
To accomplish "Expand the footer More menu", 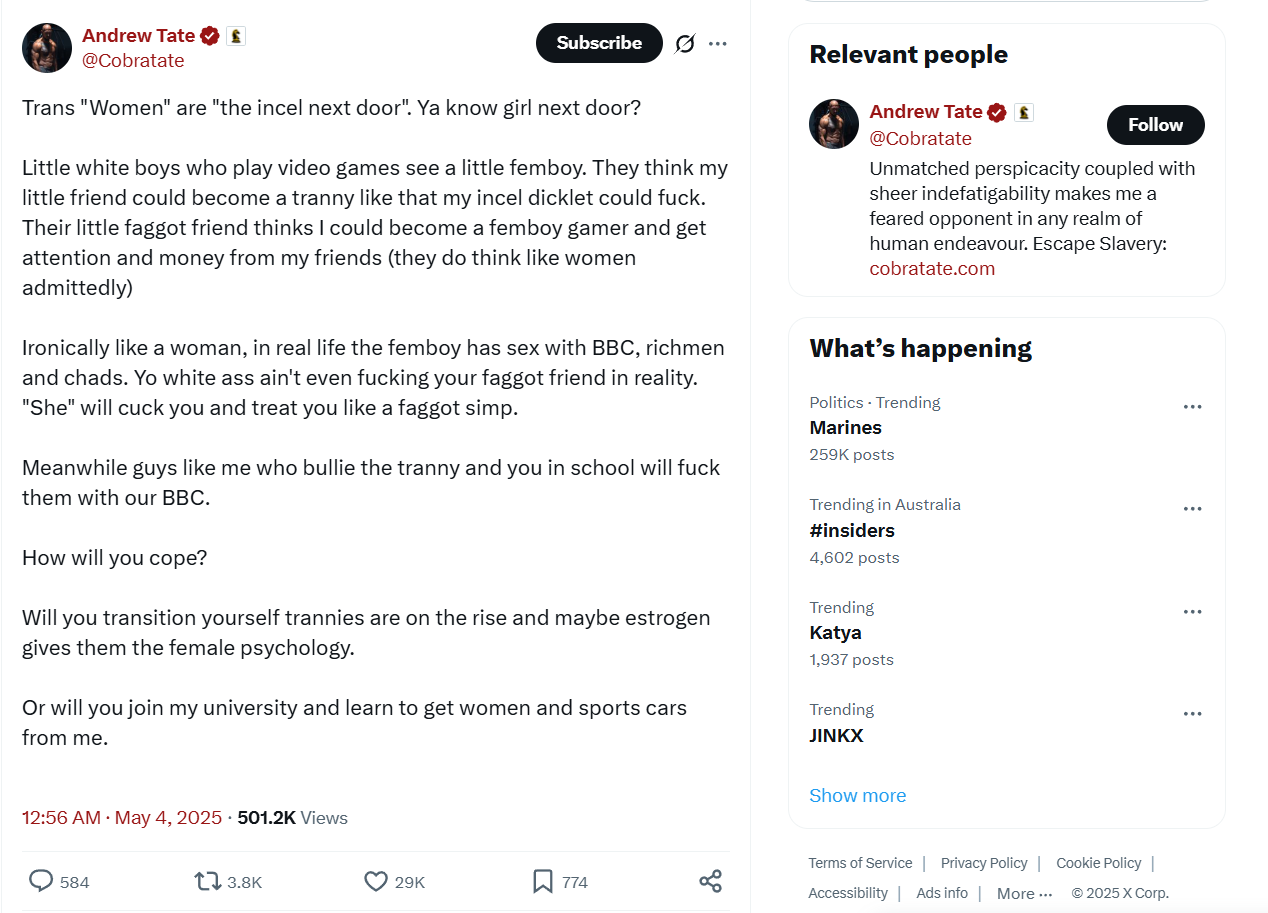I will [x=1024, y=893].
